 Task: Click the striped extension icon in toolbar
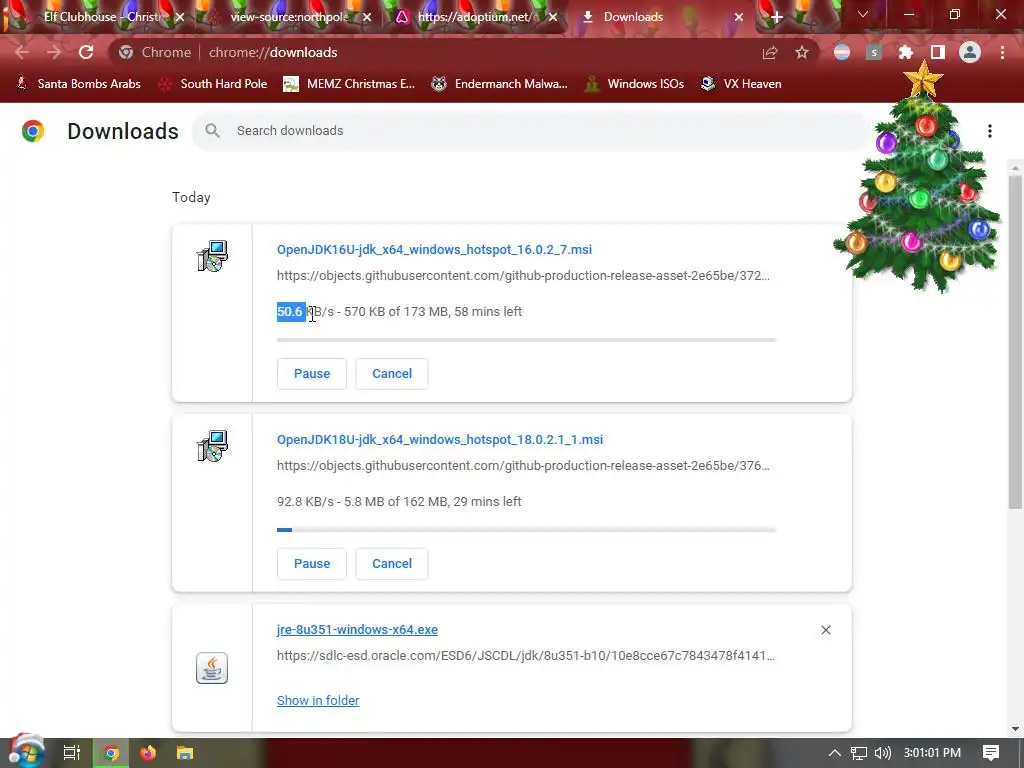[x=842, y=52]
